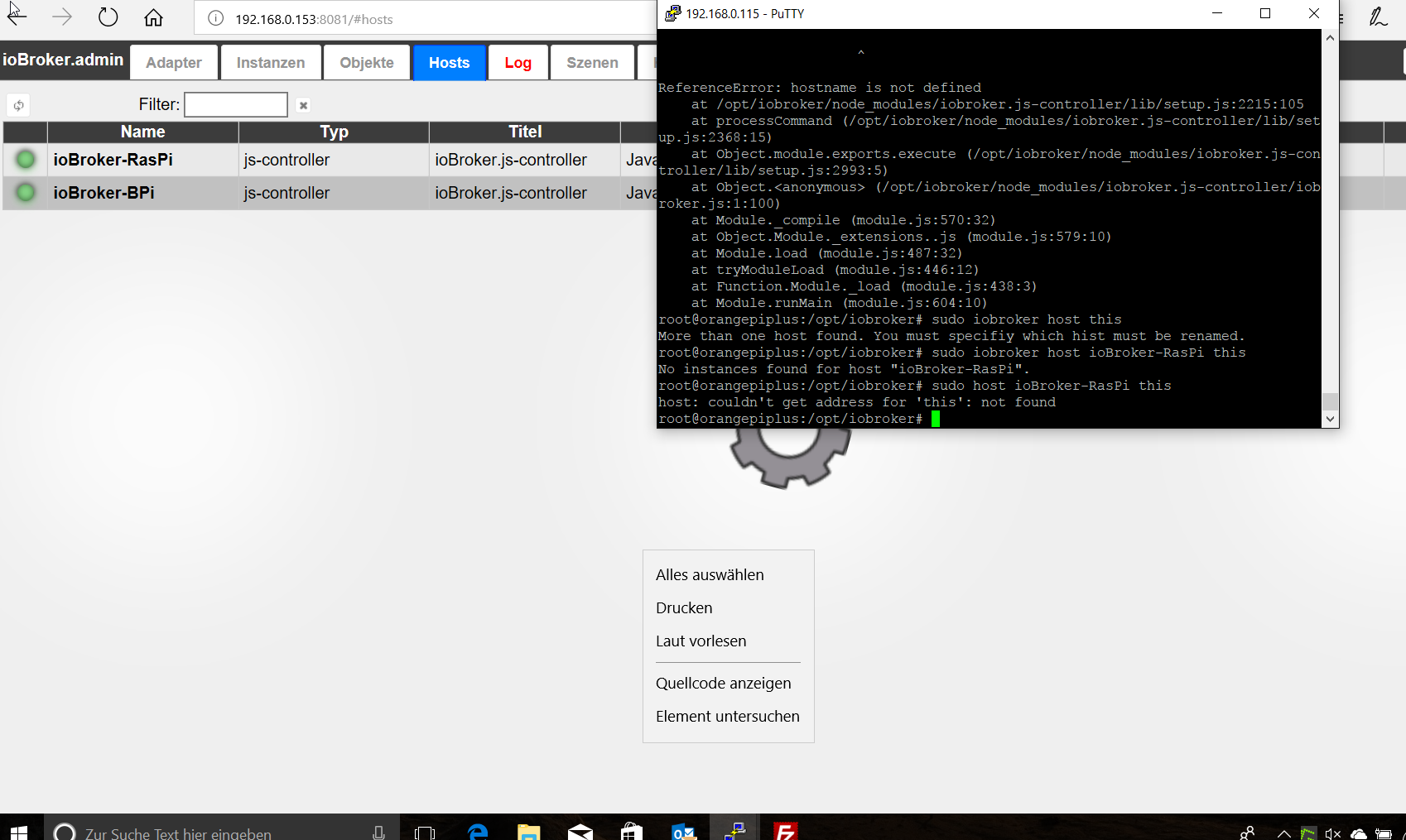Image resolution: width=1406 pixels, height=840 pixels.
Task: Click PuTTY scrollbar up arrow
Action: (1330, 38)
